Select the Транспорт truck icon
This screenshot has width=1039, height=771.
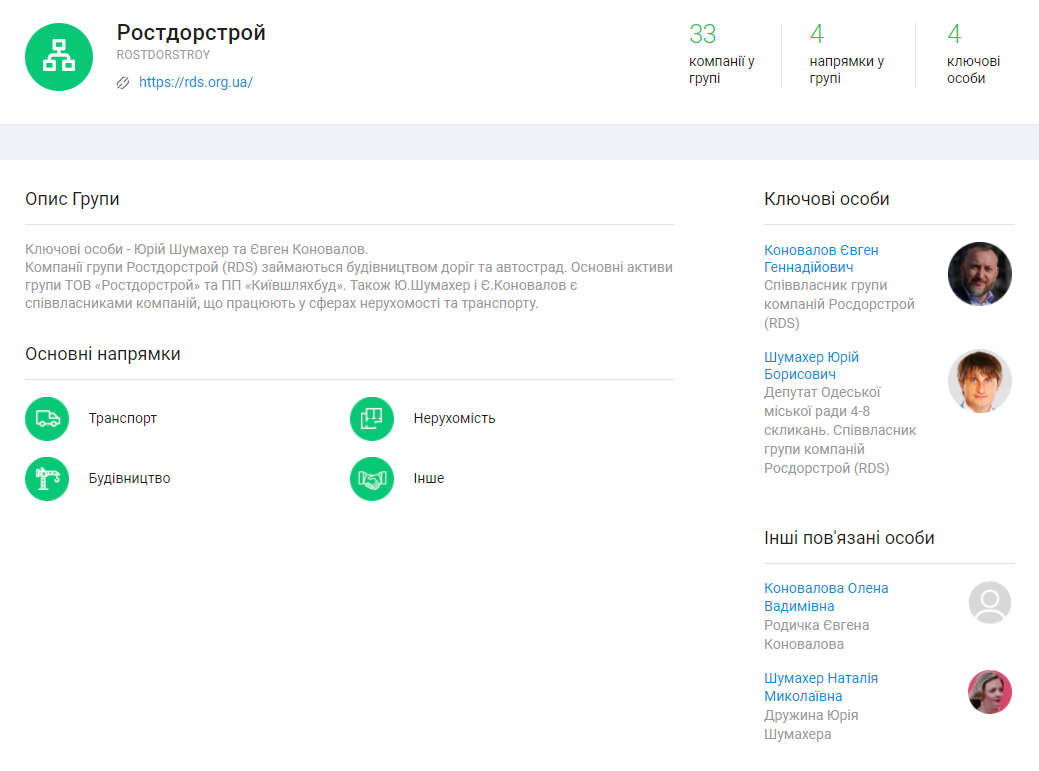pos(47,419)
